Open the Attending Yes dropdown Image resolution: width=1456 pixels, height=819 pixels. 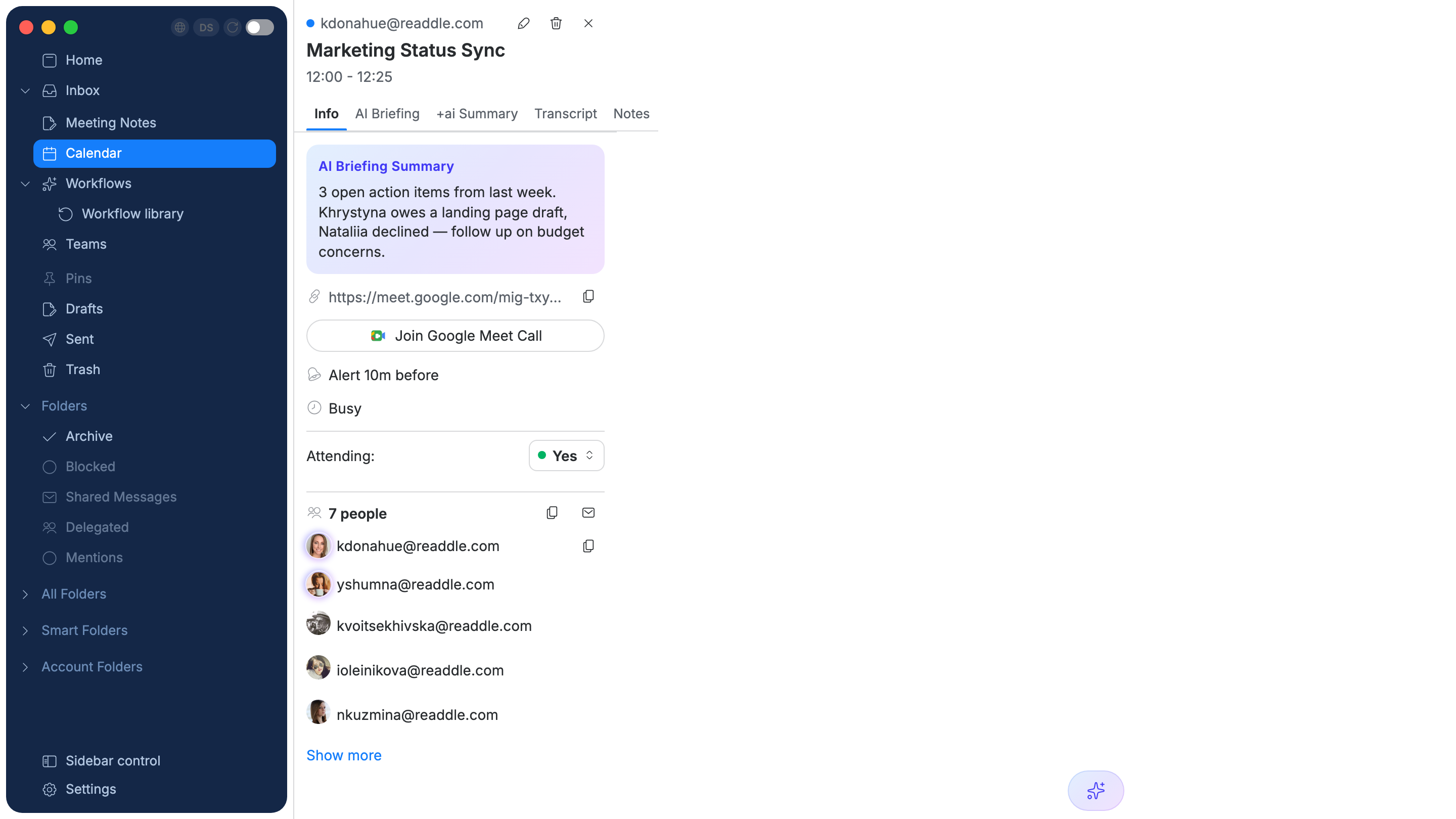(566, 456)
